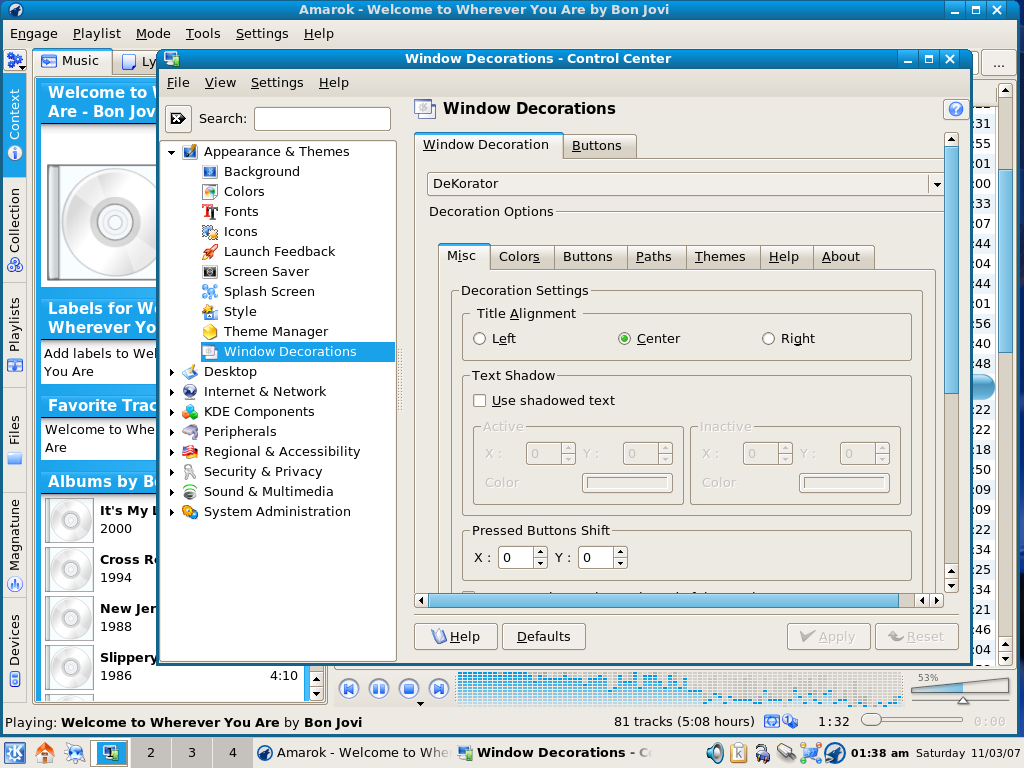Click the Klipper clipboard tray icon
The height and width of the screenshot is (768, 1024).
(x=739, y=753)
